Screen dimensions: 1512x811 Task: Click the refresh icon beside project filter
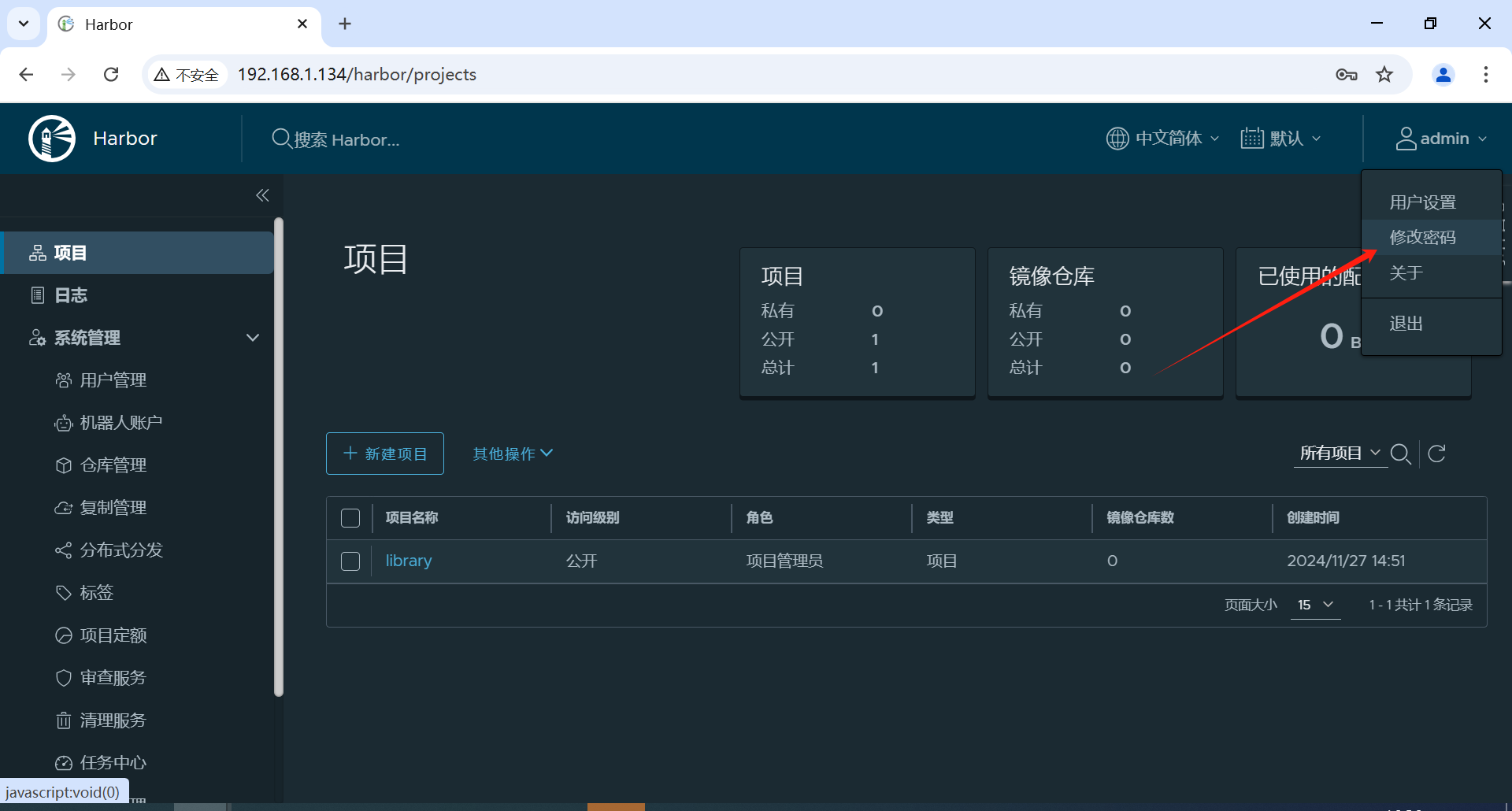tap(1437, 454)
